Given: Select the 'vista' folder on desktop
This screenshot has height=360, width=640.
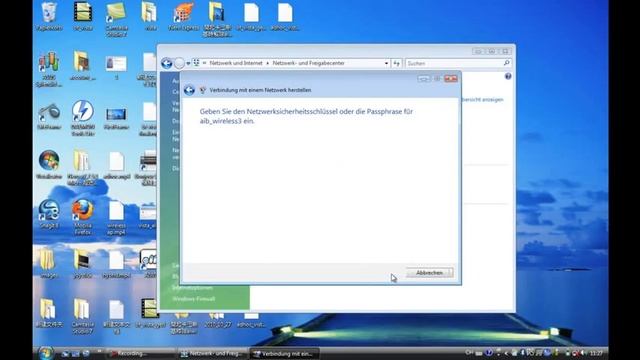Looking at the screenshot, I should point(150,16).
